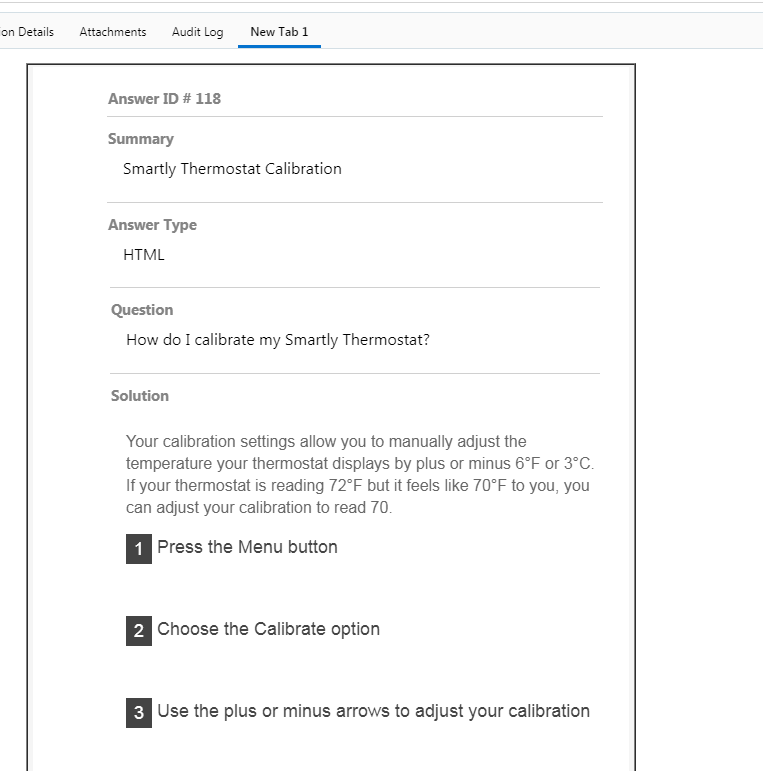
Task: Switch to the Attachments tab
Action: (x=112, y=32)
